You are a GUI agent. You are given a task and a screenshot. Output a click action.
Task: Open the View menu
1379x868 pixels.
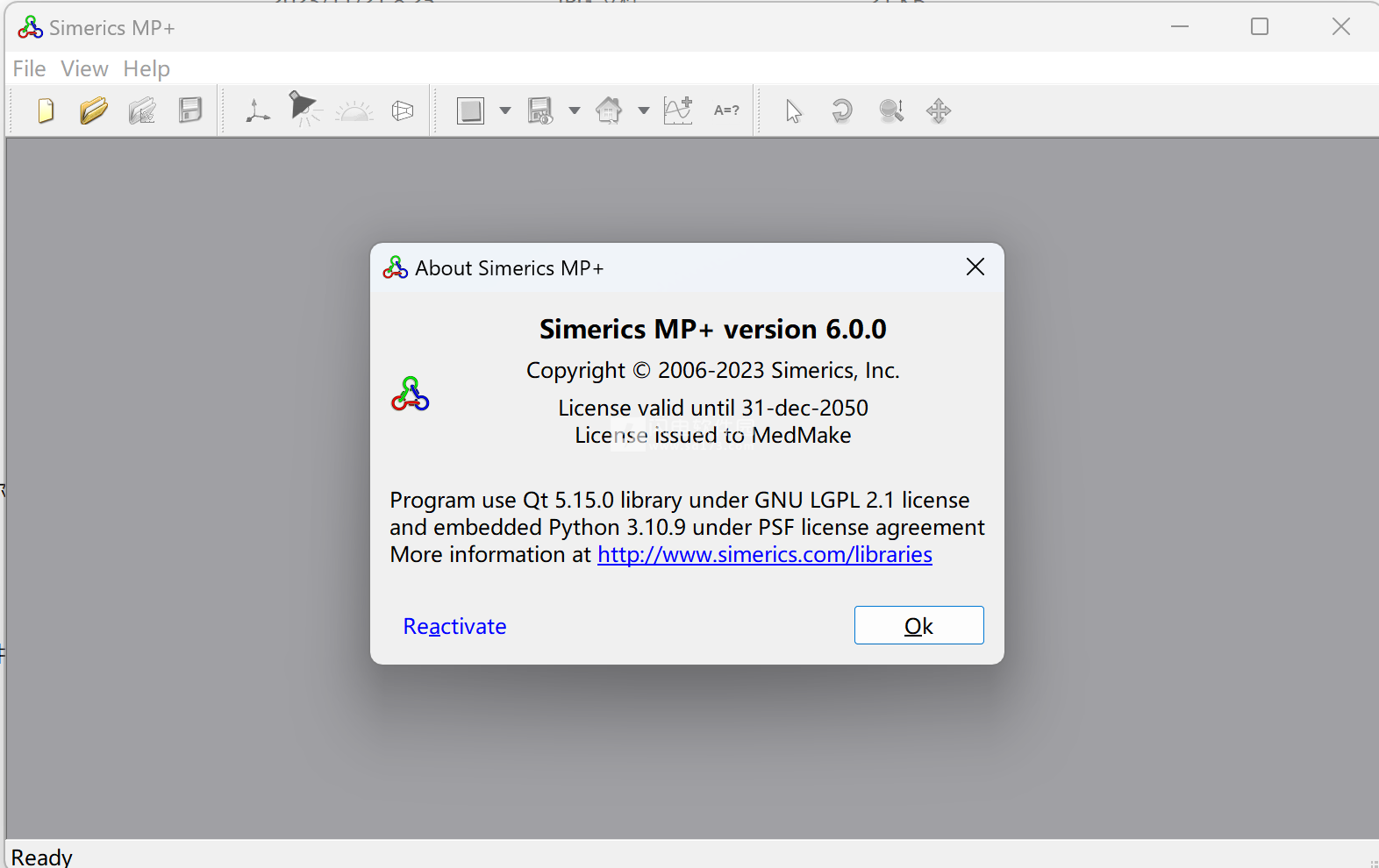[84, 68]
